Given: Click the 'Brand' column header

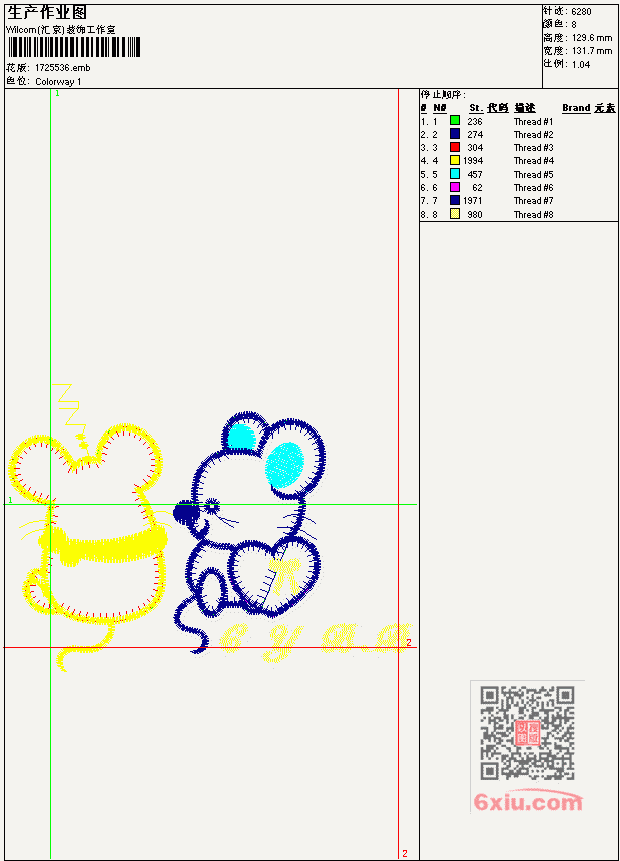Looking at the screenshot, I should (576, 108).
